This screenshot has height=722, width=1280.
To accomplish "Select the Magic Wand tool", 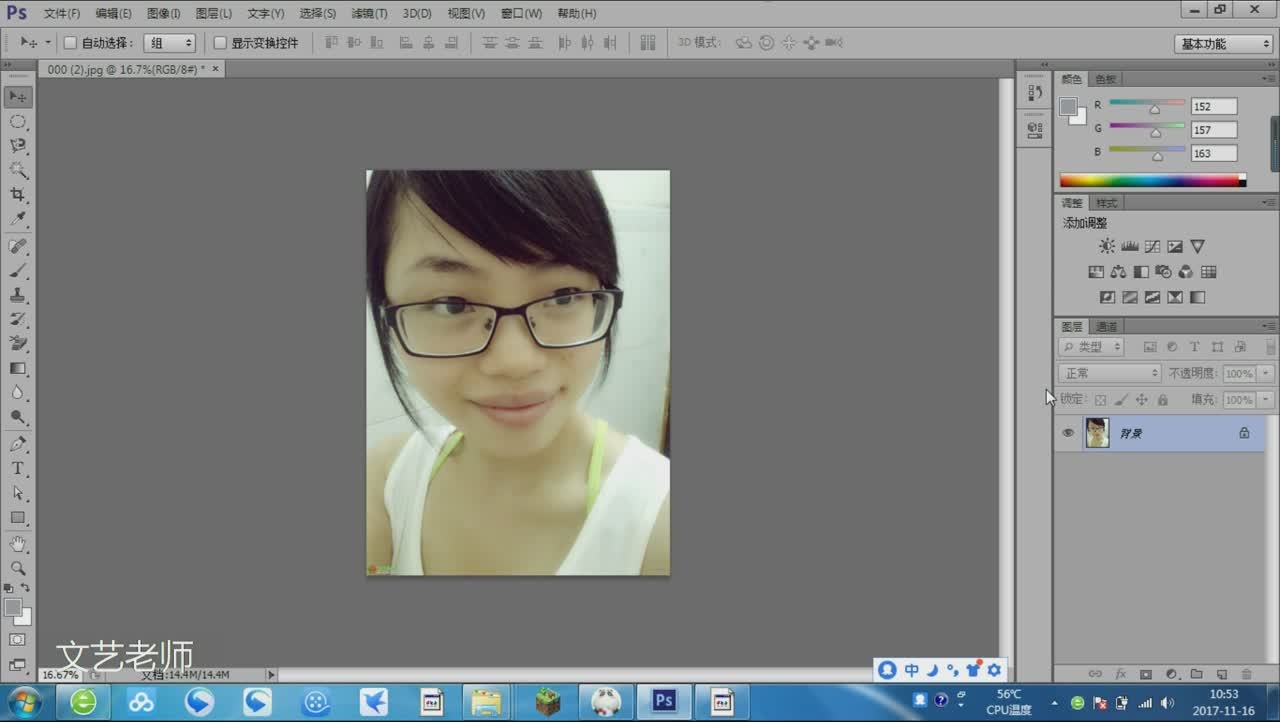I will tap(18, 170).
